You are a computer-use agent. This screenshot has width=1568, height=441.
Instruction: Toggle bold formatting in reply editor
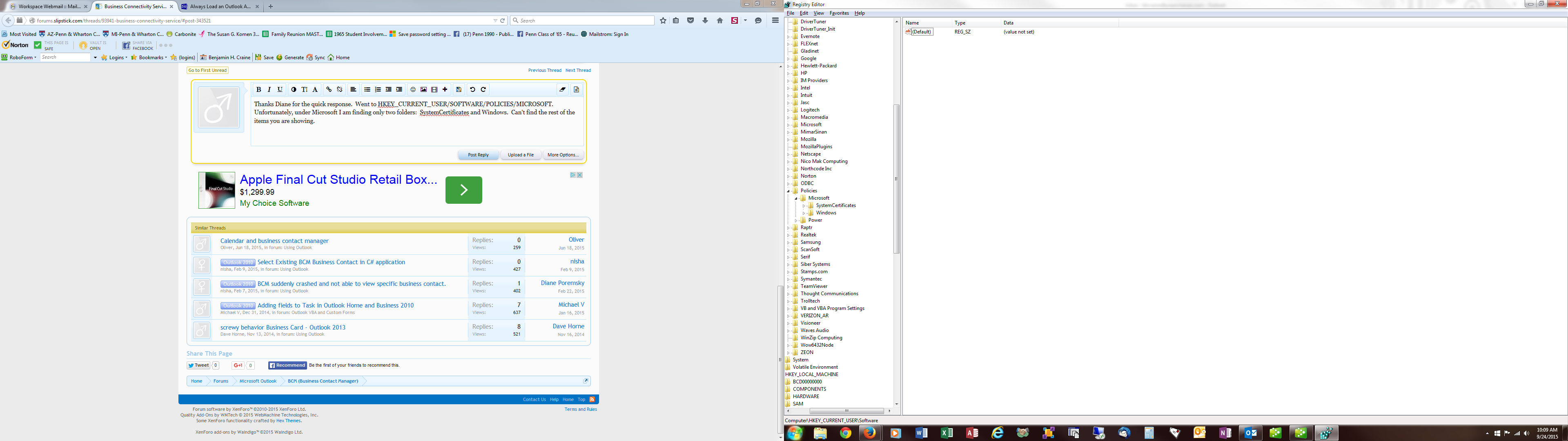point(259,89)
